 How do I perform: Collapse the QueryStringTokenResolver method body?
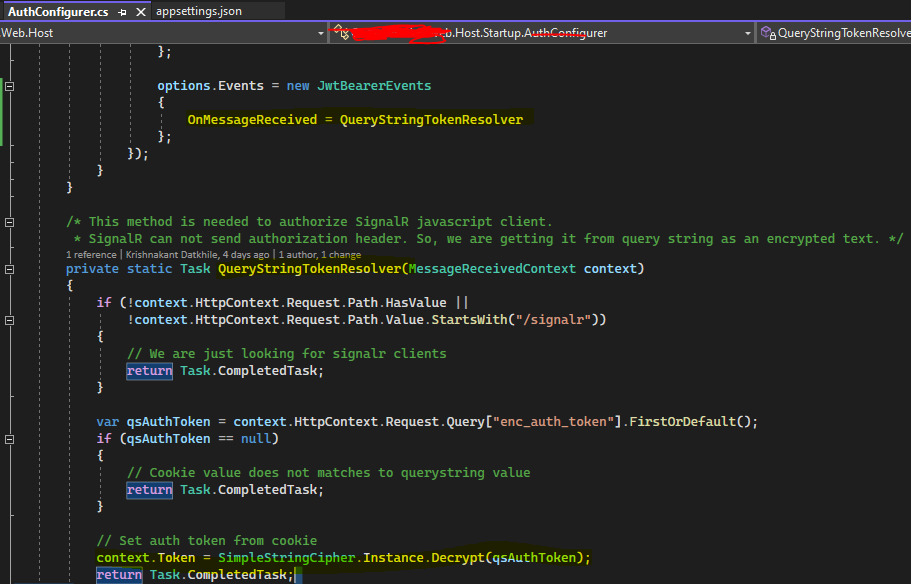(x=8, y=269)
